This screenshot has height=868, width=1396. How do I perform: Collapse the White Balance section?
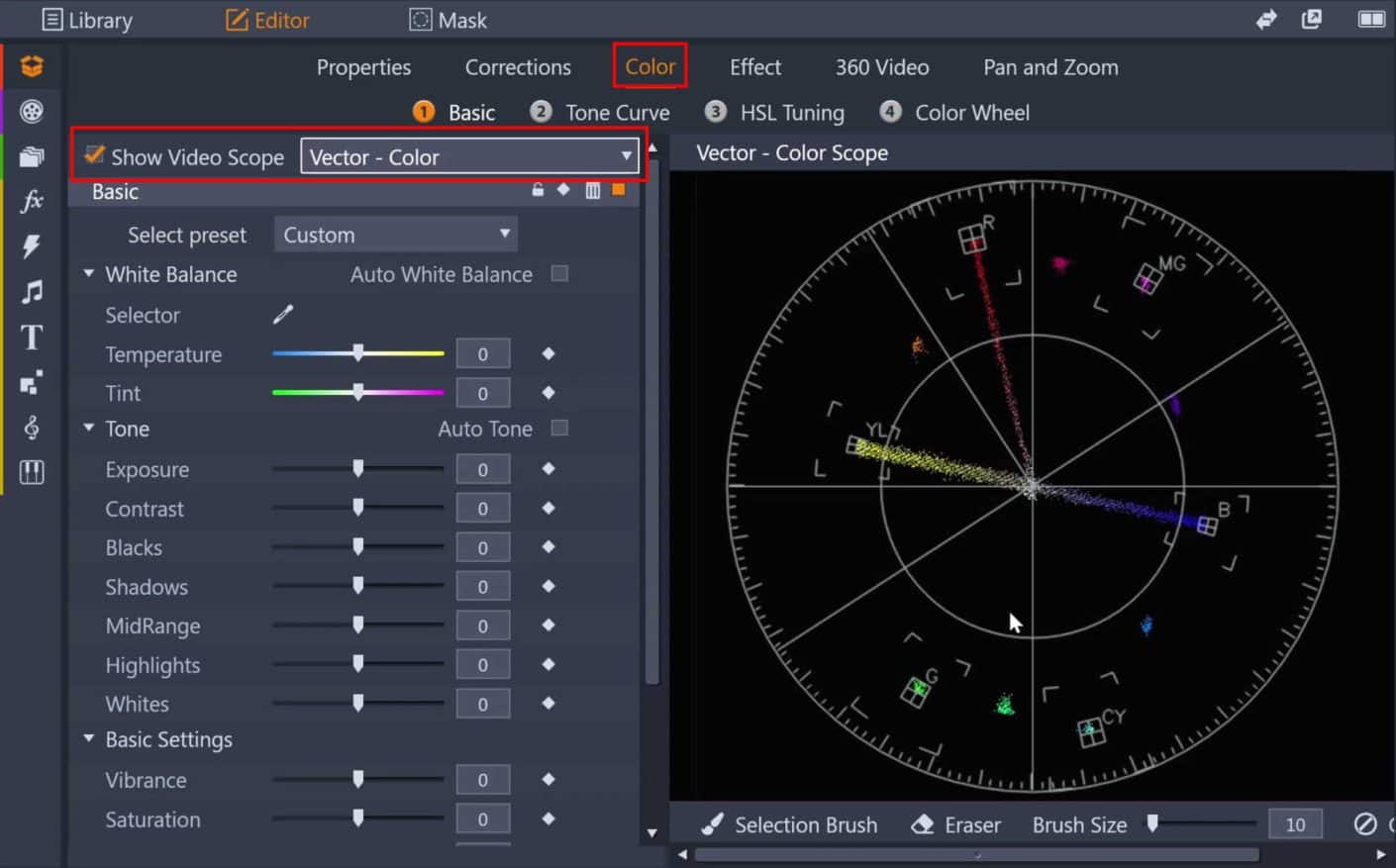(88, 274)
